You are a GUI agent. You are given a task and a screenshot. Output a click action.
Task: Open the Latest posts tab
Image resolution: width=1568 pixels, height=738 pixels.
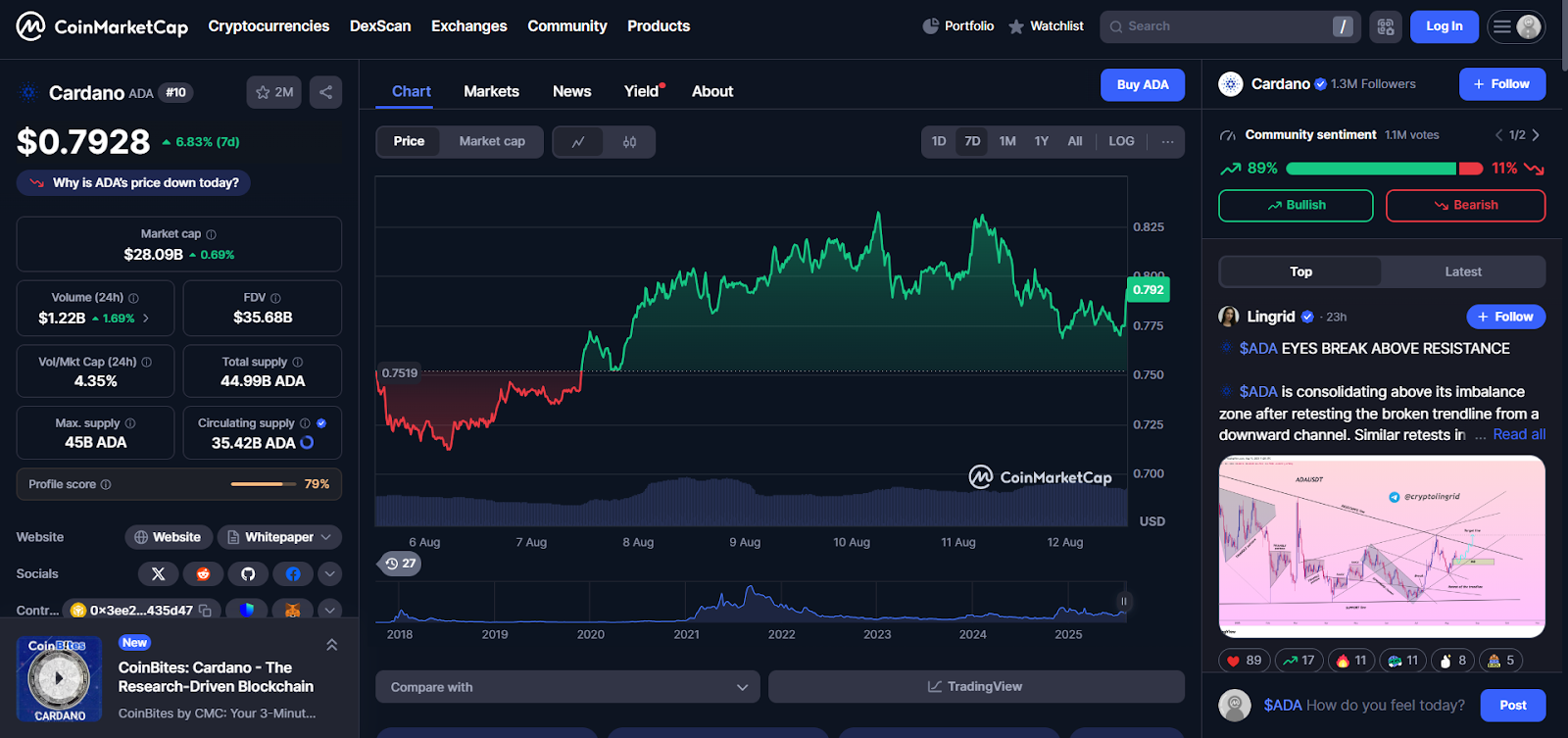click(x=1462, y=271)
